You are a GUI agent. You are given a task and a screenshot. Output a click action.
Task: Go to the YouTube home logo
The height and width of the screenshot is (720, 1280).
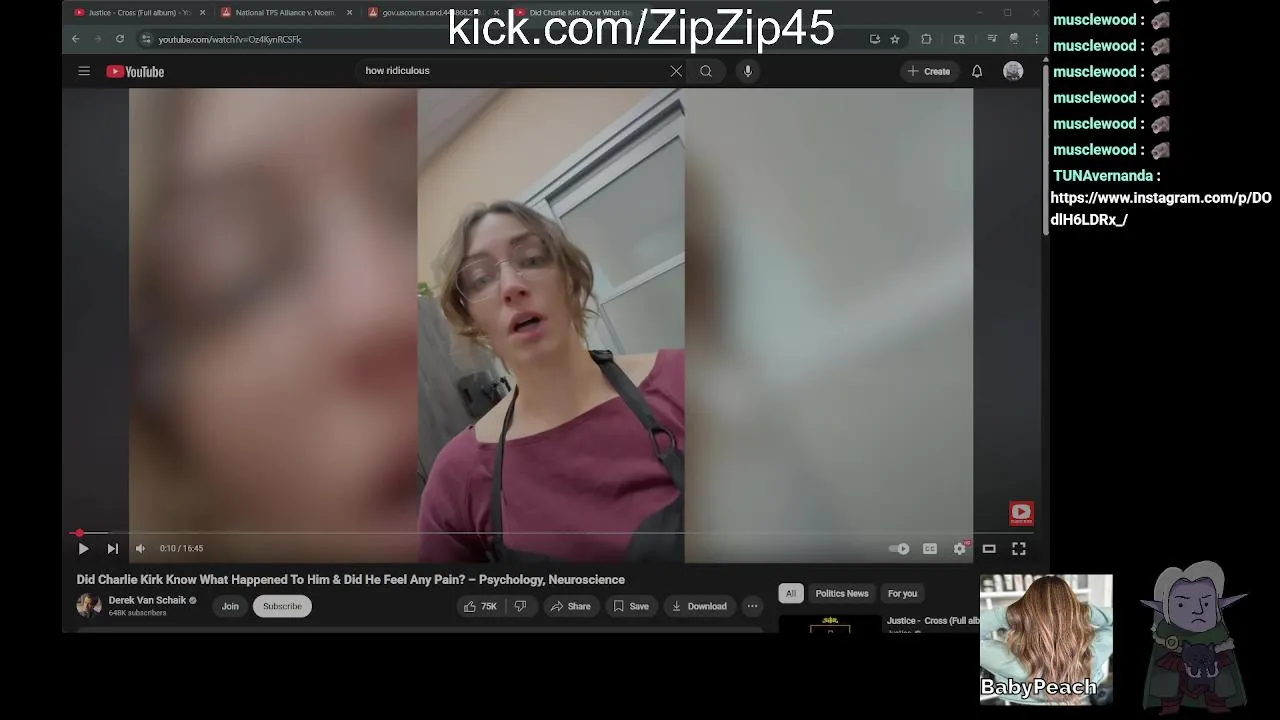pos(135,71)
